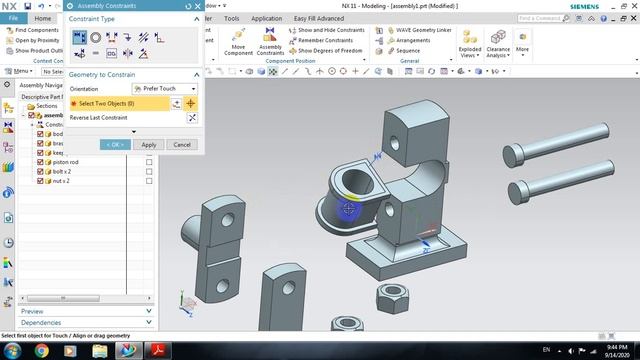Open the File tab
This screenshot has height=360, width=640.
coord(13,18)
